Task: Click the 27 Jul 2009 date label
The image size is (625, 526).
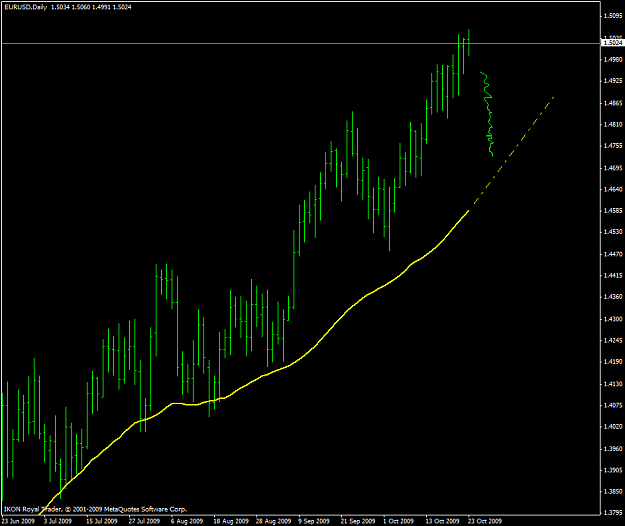Action: (x=144, y=521)
